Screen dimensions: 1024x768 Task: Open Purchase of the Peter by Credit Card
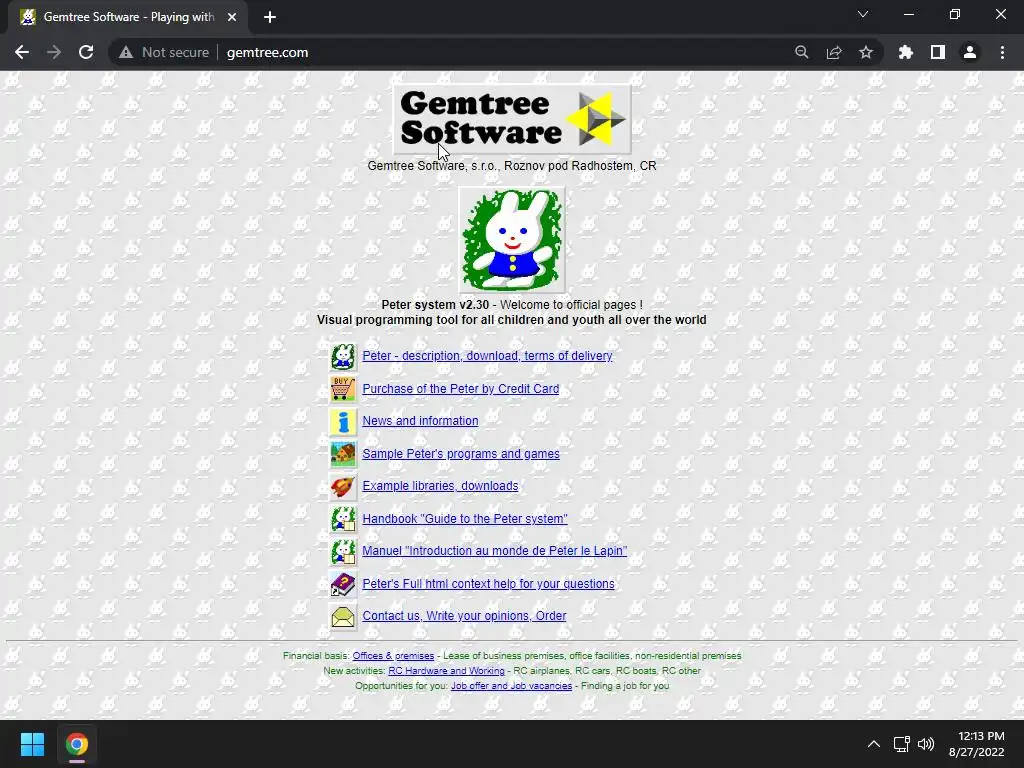pos(460,389)
